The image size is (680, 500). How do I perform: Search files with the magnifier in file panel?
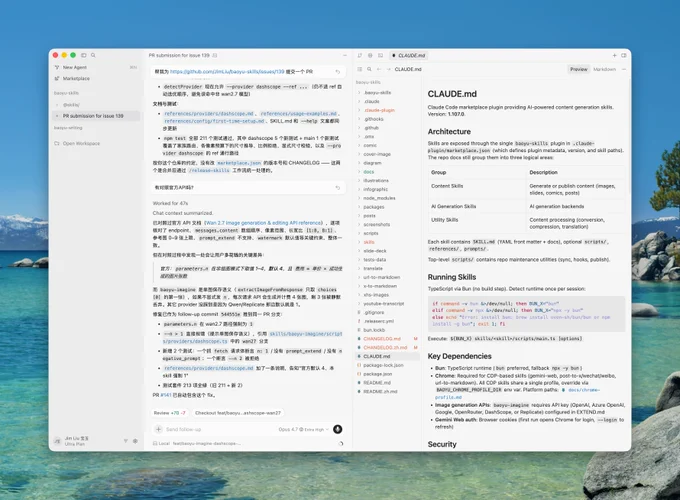click(x=369, y=69)
